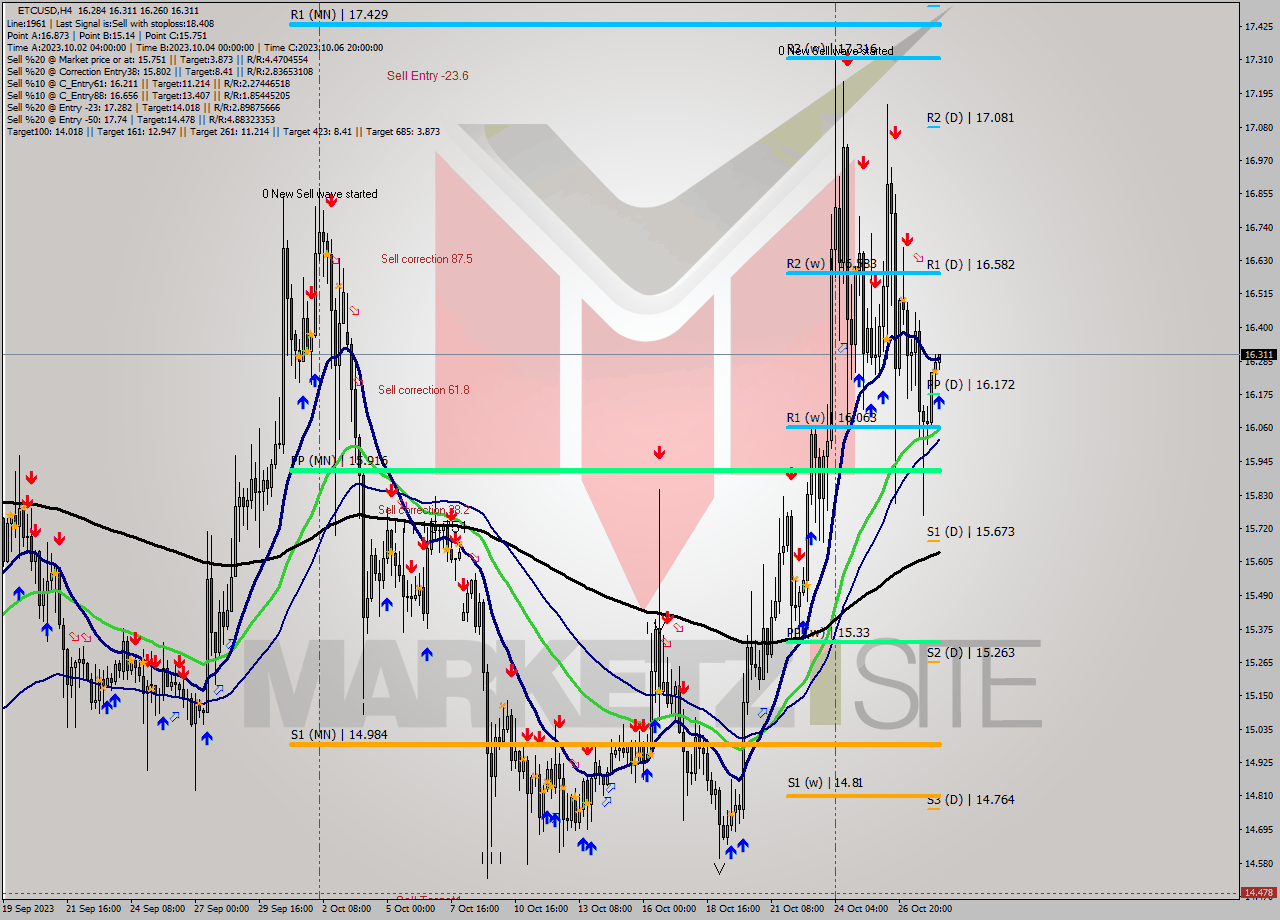
Task: Click the 15.035 price axis value
Action: (1258, 729)
